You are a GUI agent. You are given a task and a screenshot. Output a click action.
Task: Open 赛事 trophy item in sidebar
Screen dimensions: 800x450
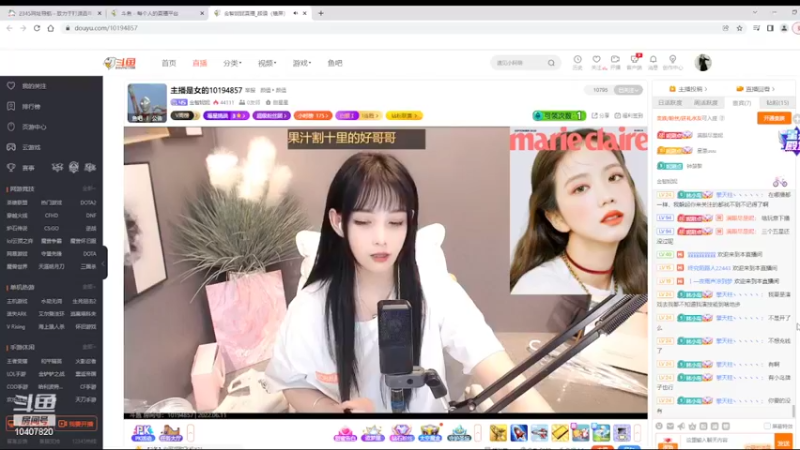(28, 168)
